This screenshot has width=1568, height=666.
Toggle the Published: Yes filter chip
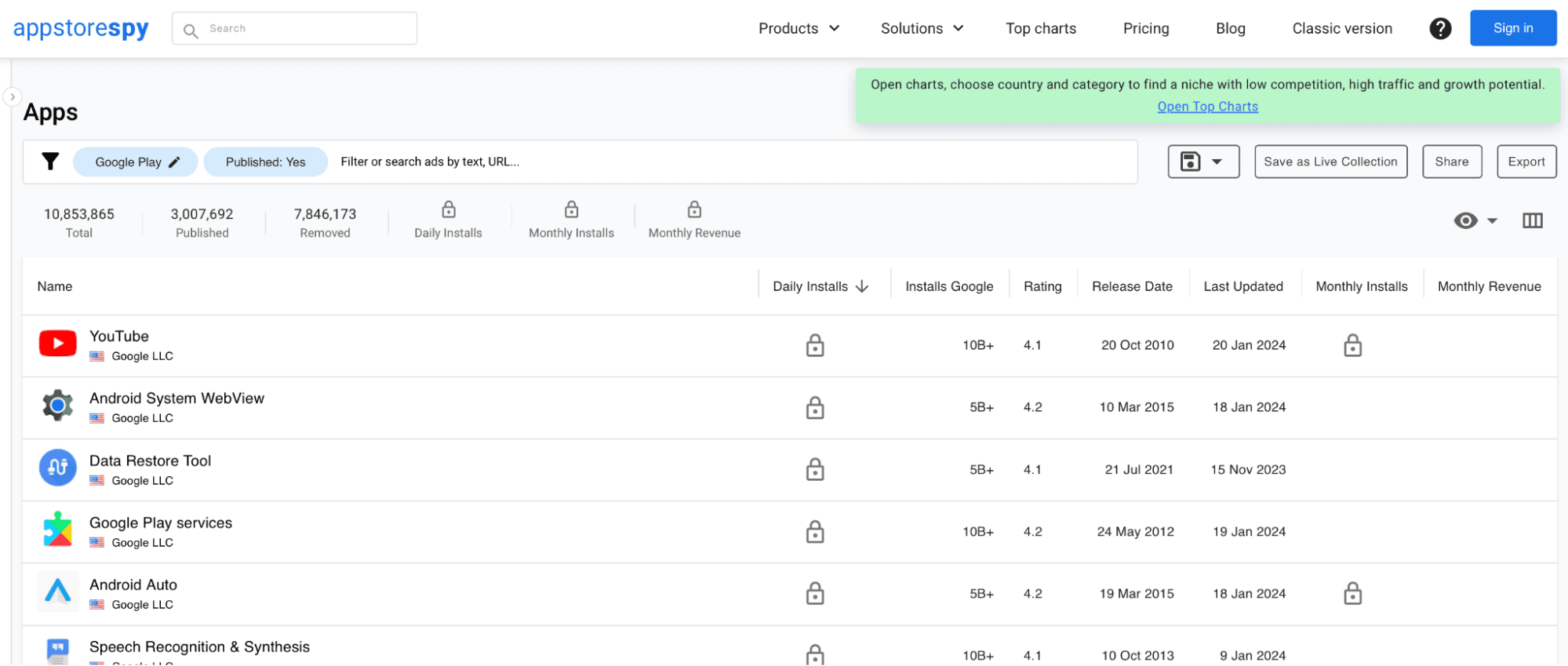click(x=265, y=162)
